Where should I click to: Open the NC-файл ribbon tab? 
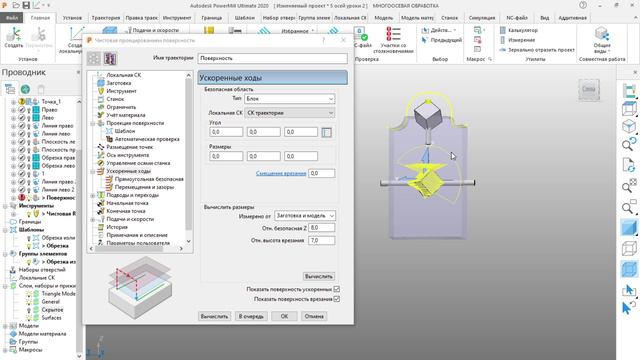click(x=517, y=18)
